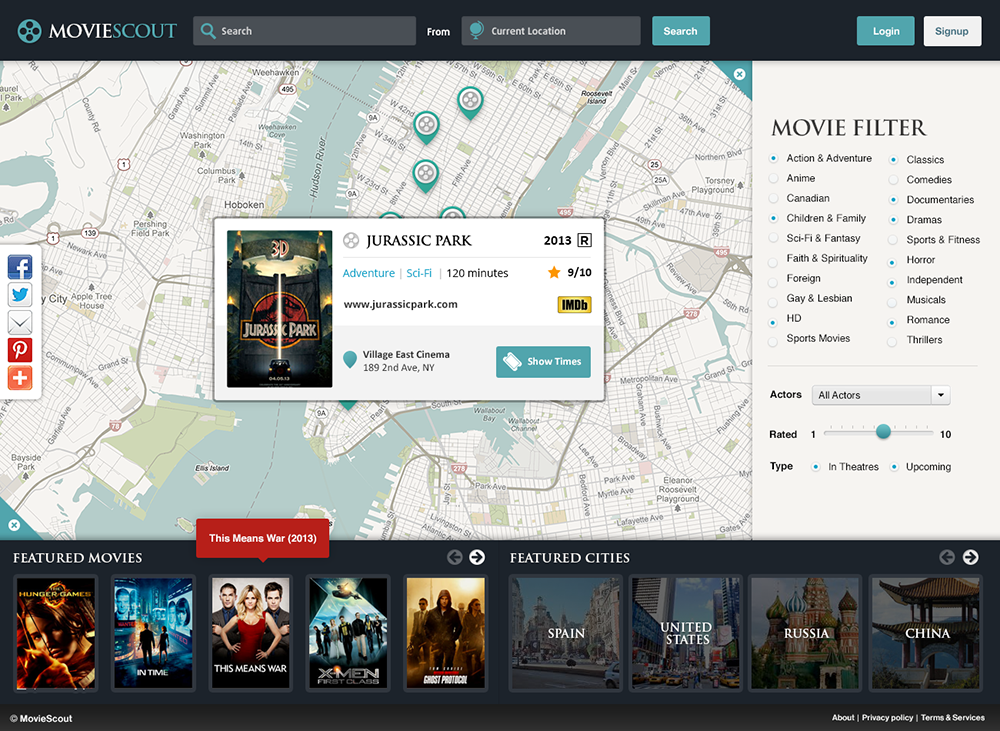The image size is (1000, 731).
Task: Close the map bottom-left corner X
Action: coord(14,525)
